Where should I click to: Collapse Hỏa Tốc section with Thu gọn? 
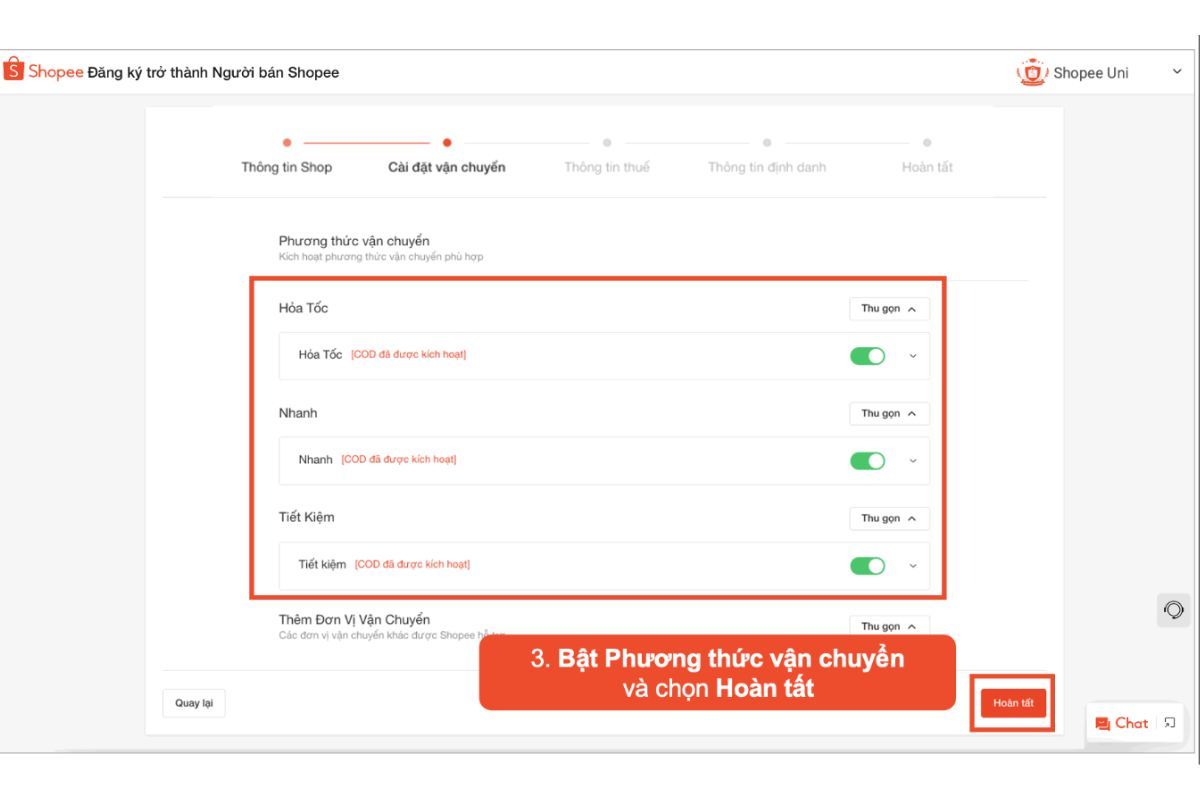click(x=889, y=309)
